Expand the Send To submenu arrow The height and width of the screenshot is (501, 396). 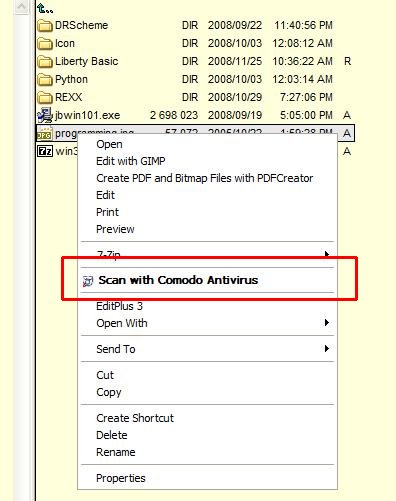[x=327, y=349]
